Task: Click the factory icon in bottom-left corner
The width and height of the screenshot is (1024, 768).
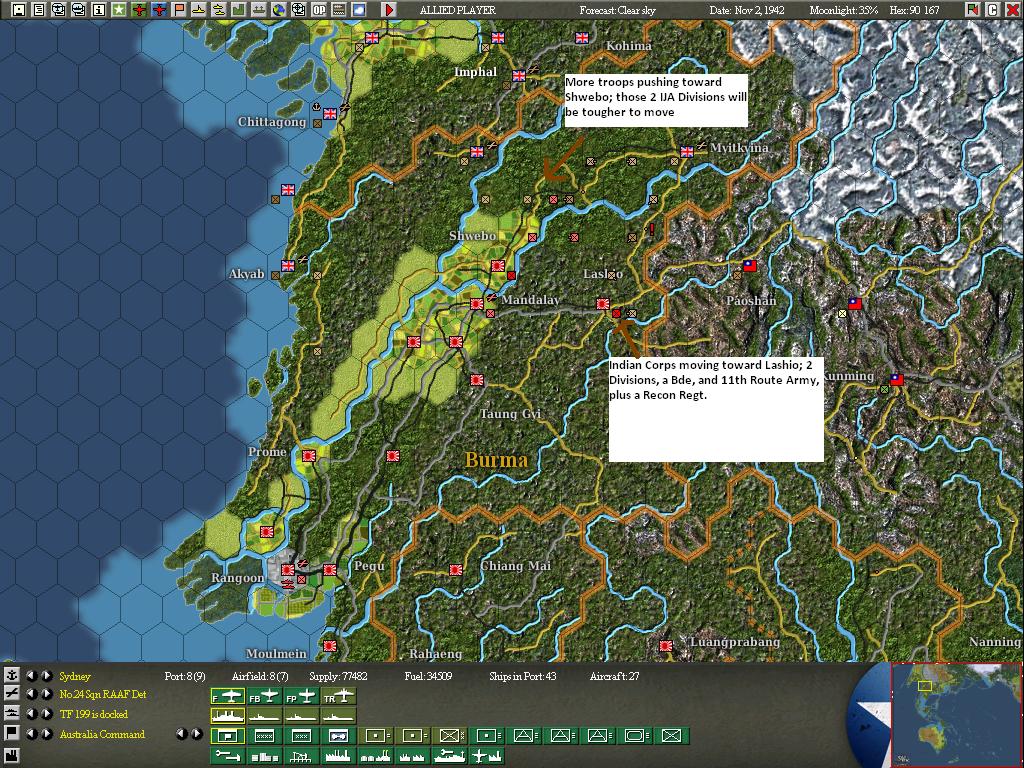Action: 12,756
